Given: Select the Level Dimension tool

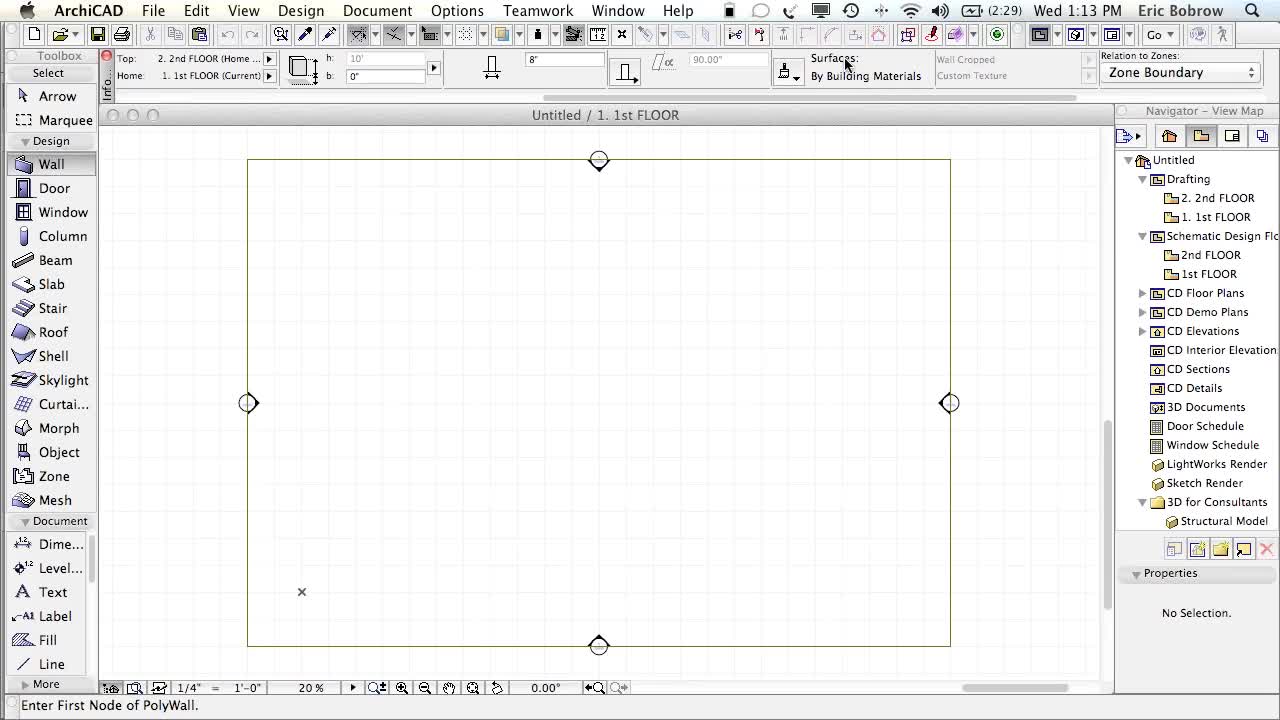Looking at the screenshot, I should pyautogui.click(x=48, y=568).
